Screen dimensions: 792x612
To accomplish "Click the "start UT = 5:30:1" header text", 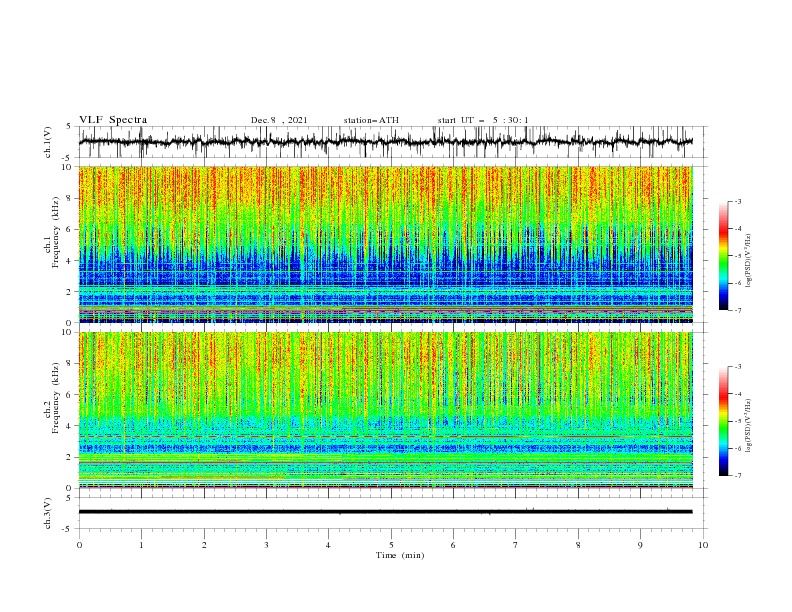I will coord(483,120).
